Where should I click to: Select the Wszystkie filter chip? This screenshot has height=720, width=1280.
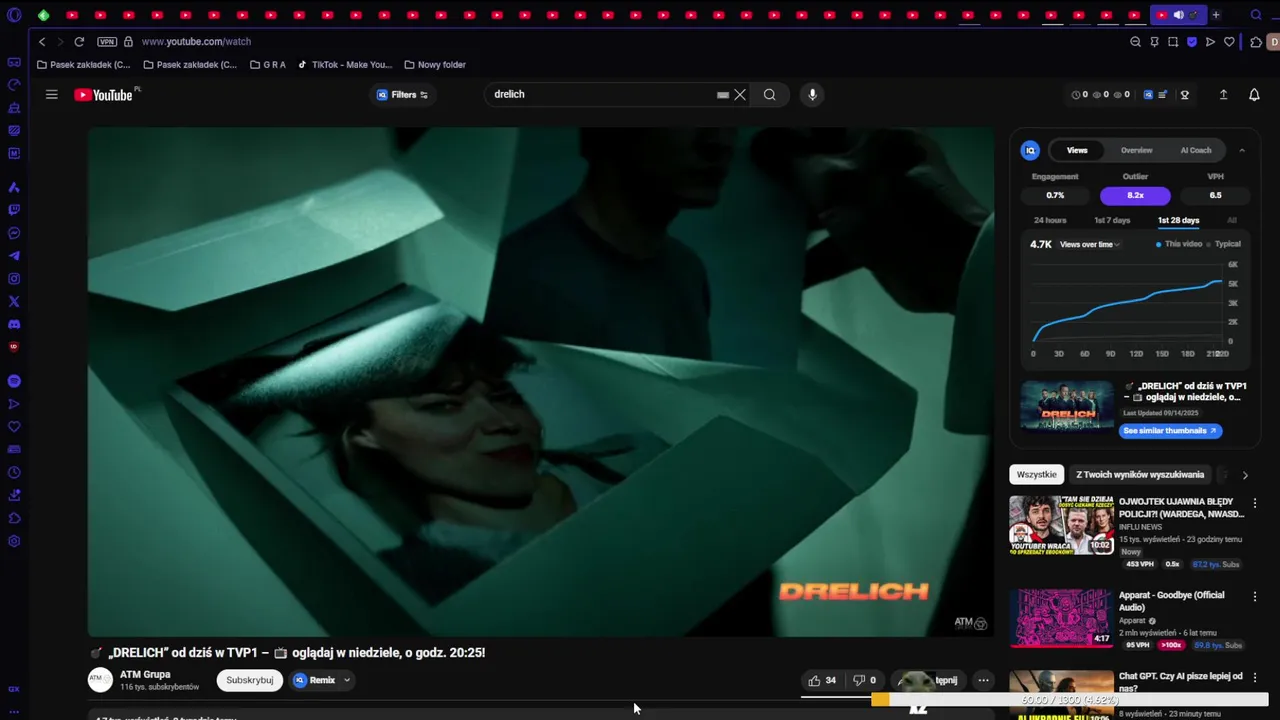point(1036,475)
